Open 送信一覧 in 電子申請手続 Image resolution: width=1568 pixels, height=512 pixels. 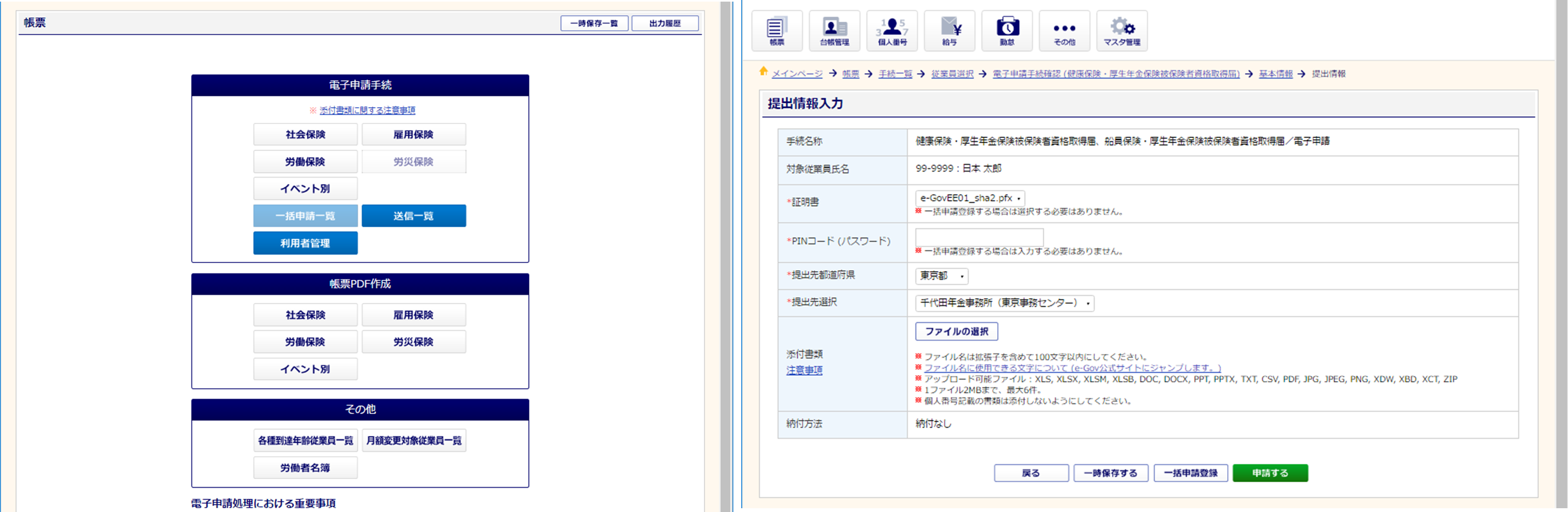pyautogui.click(x=413, y=216)
